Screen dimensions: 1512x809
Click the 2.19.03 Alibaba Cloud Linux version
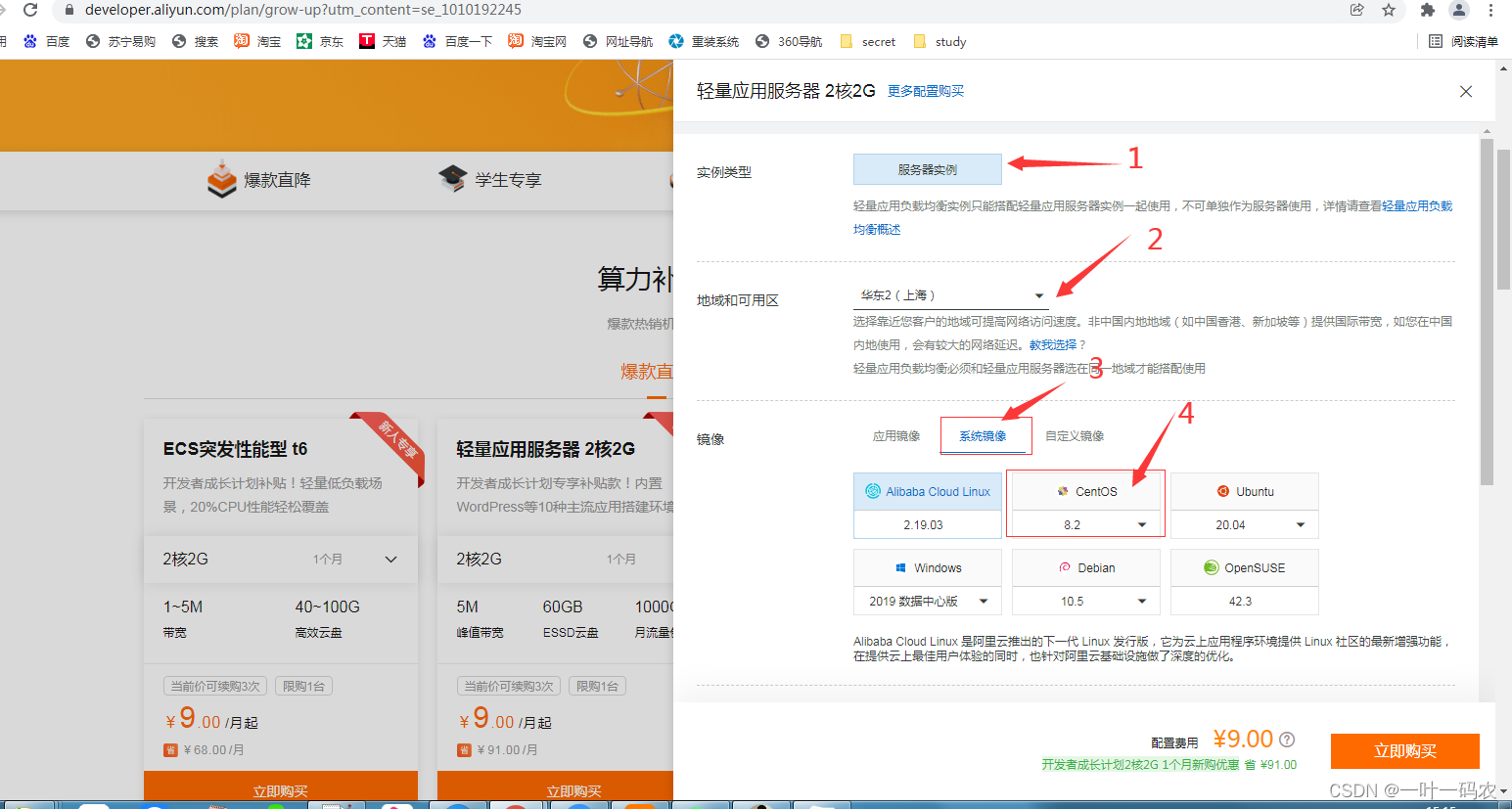(928, 524)
